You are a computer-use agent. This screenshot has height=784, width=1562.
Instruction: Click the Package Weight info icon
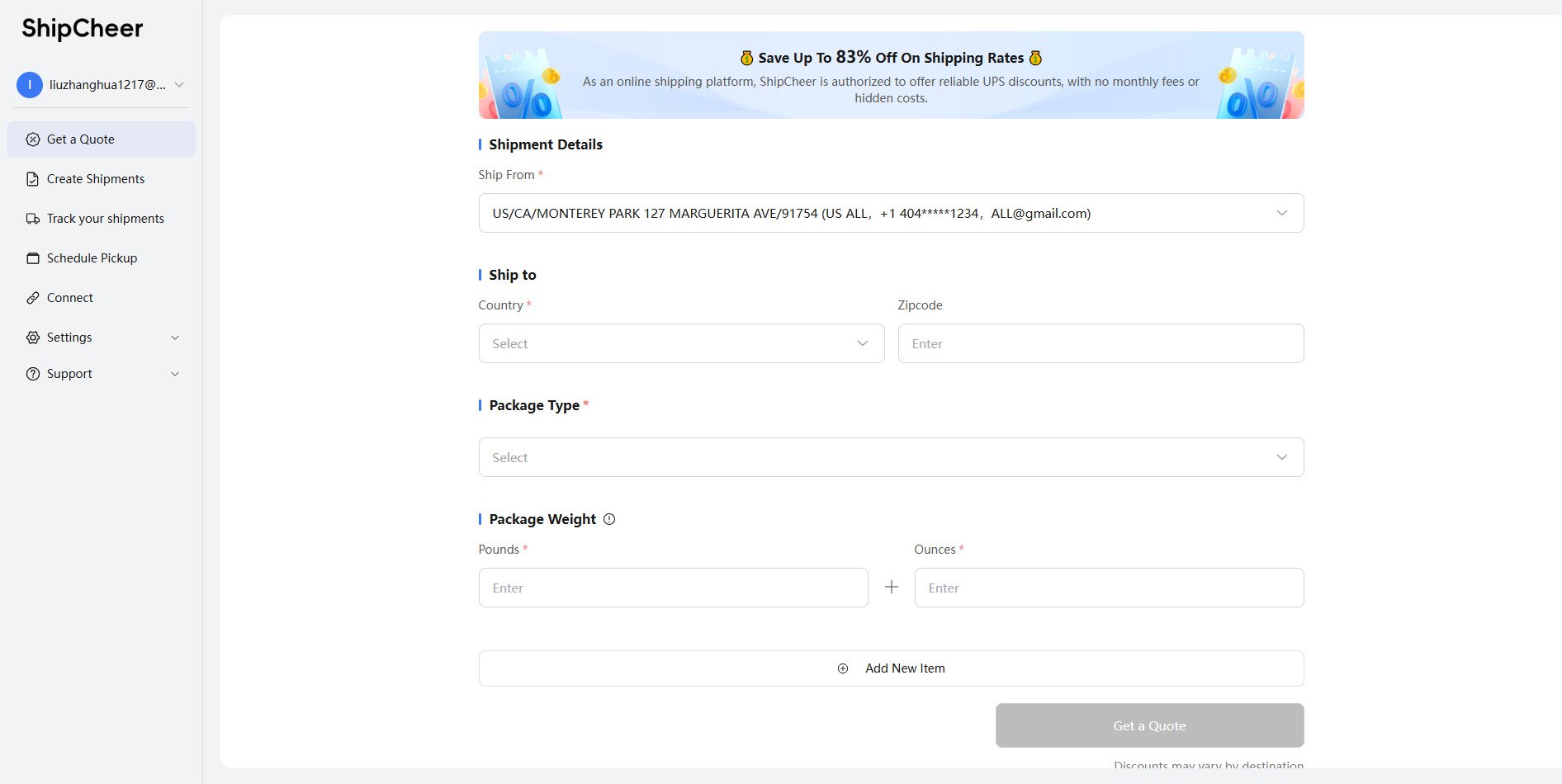click(609, 519)
